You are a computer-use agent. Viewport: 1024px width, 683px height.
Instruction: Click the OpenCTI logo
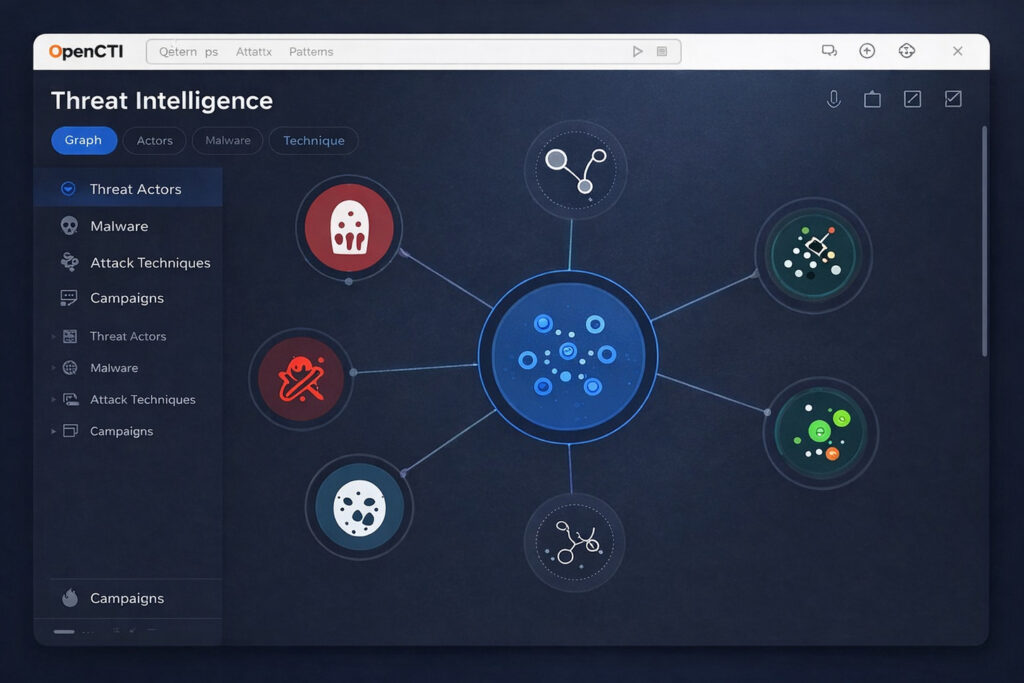click(x=89, y=51)
